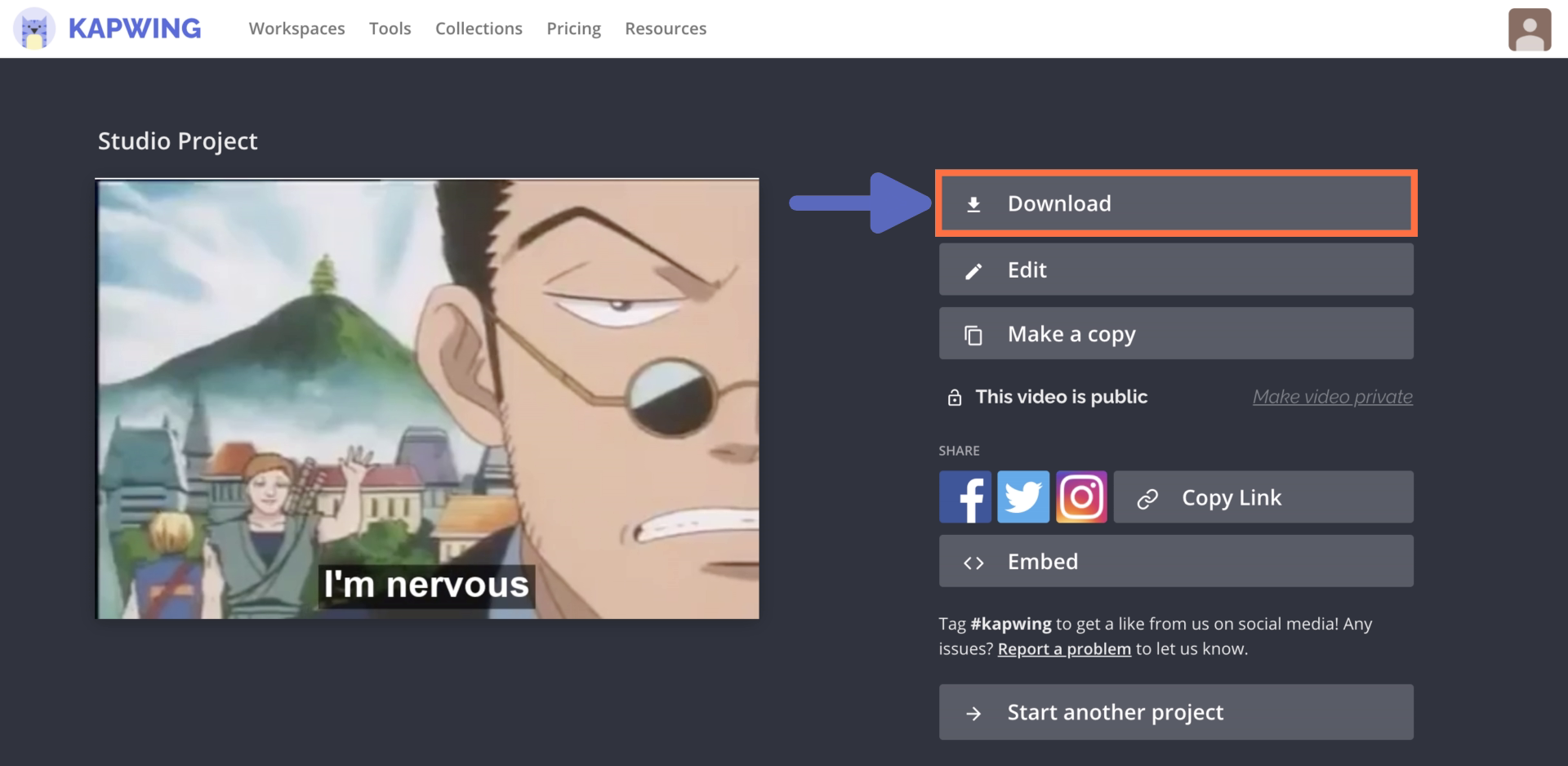This screenshot has width=1568, height=766.
Task: Select the Edit pencil icon
Action: pyautogui.click(x=973, y=269)
